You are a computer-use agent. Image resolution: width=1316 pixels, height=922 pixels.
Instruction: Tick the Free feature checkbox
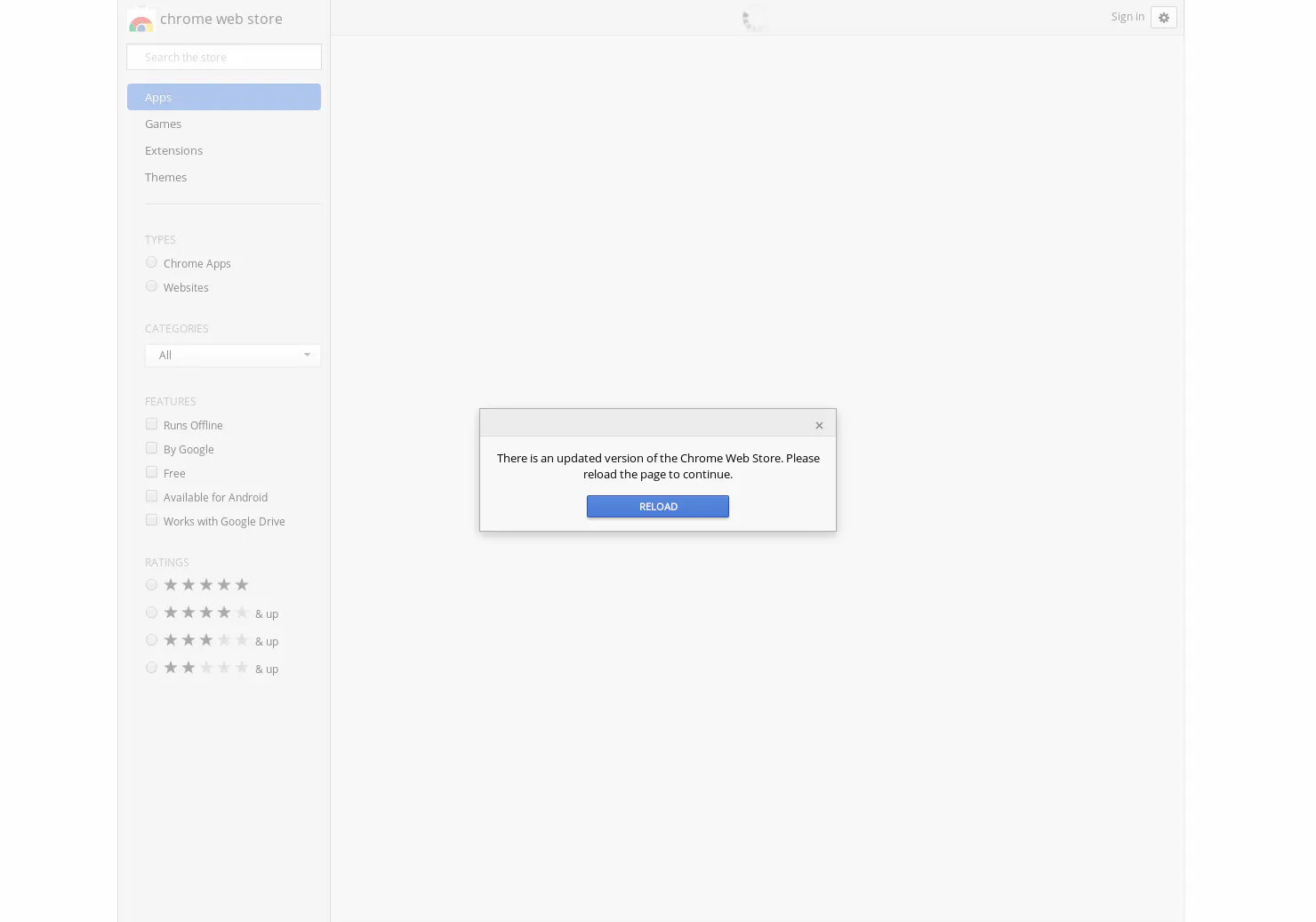(151, 472)
